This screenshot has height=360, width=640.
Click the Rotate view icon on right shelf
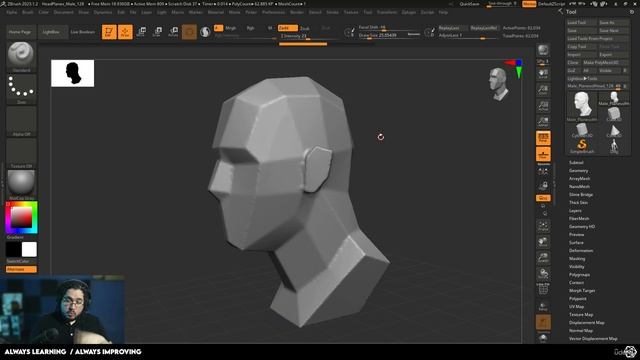pyautogui.click(x=543, y=274)
